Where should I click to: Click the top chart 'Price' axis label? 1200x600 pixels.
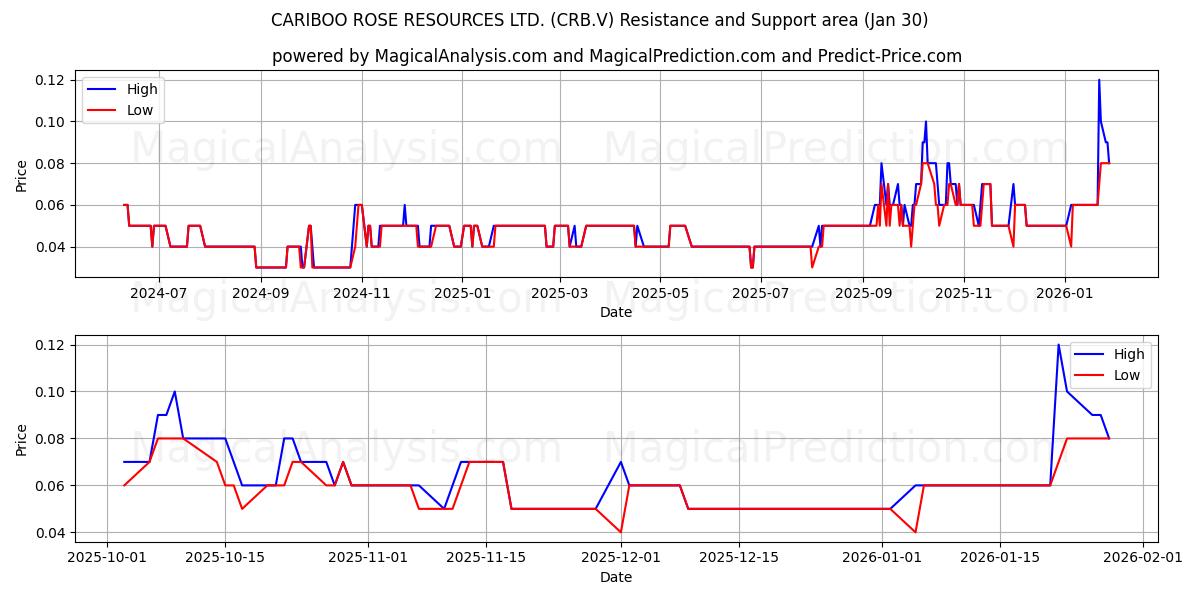pyautogui.click(x=22, y=174)
